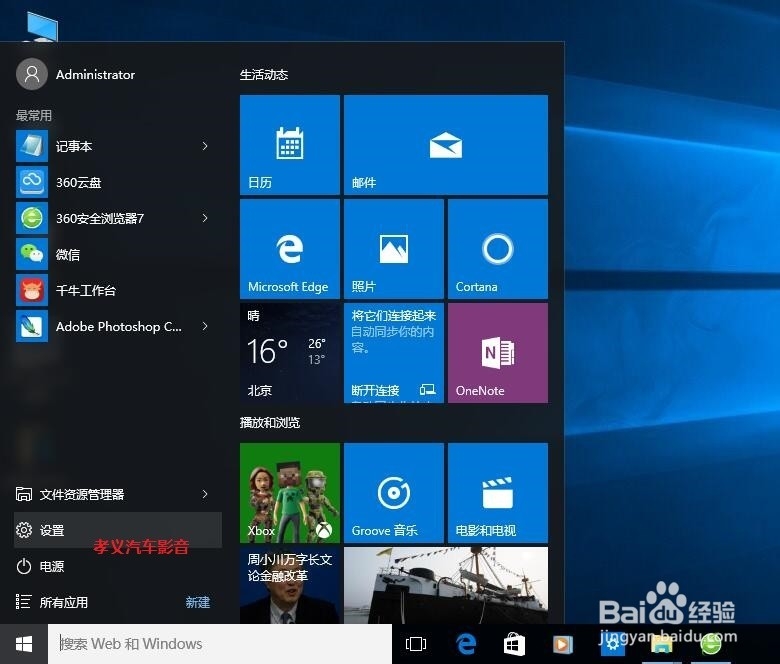Launch the Microsoft Edge tile

290,249
